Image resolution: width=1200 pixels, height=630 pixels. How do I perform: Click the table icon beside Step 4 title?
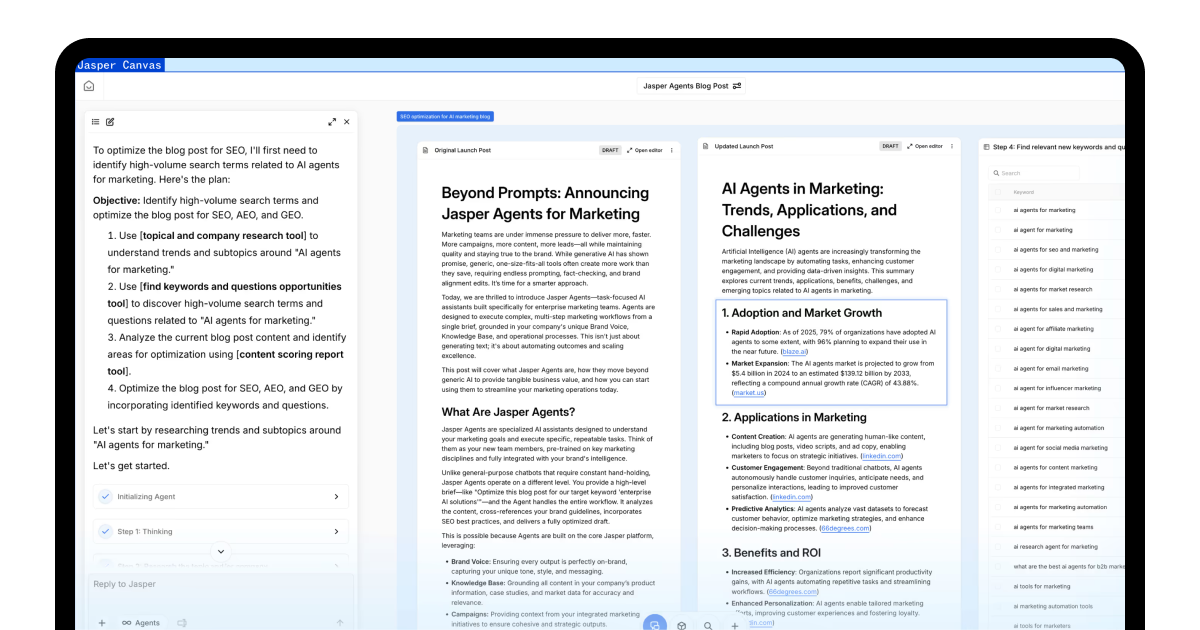click(x=986, y=147)
